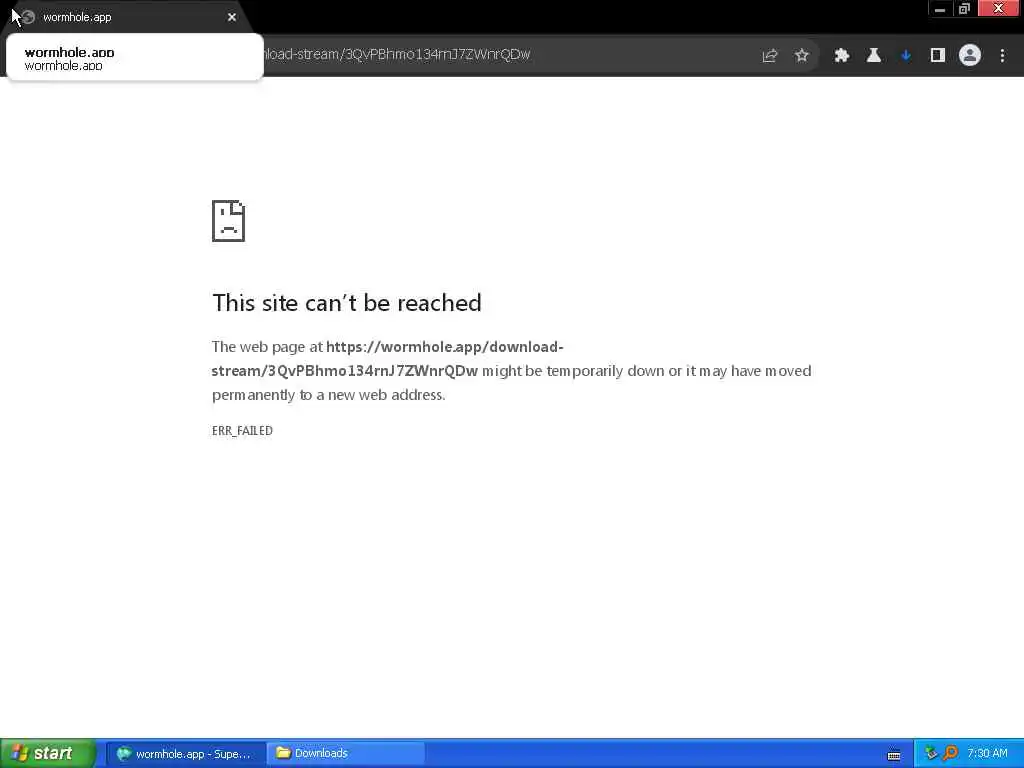Click the 'This site can't be reached' heading
The height and width of the screenshot is (768, 1024).
coord(347,303)
